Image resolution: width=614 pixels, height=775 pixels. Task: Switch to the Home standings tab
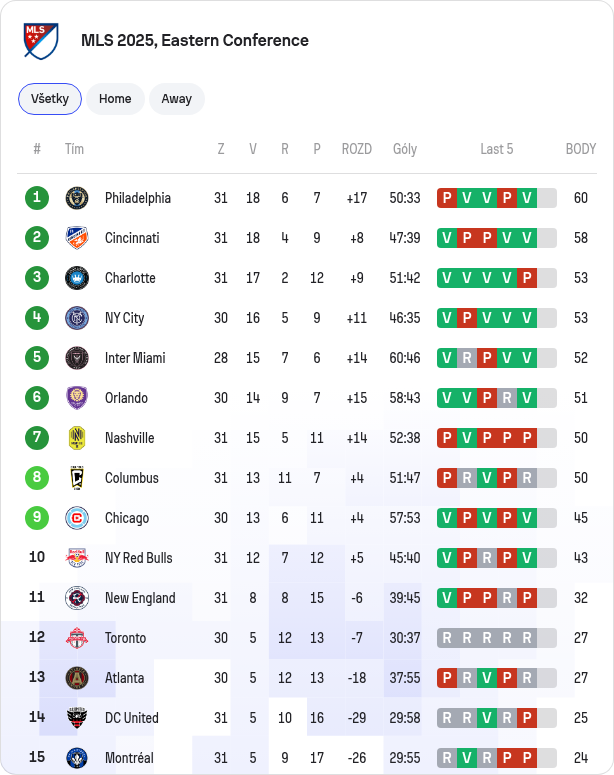[115, 99]
